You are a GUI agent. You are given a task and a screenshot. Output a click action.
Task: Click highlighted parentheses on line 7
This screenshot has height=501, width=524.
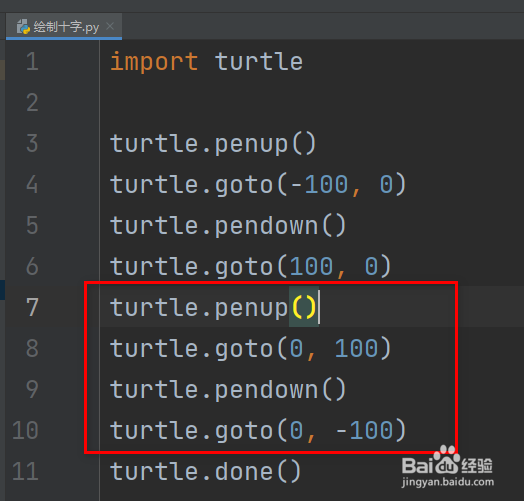click(304, 307)
